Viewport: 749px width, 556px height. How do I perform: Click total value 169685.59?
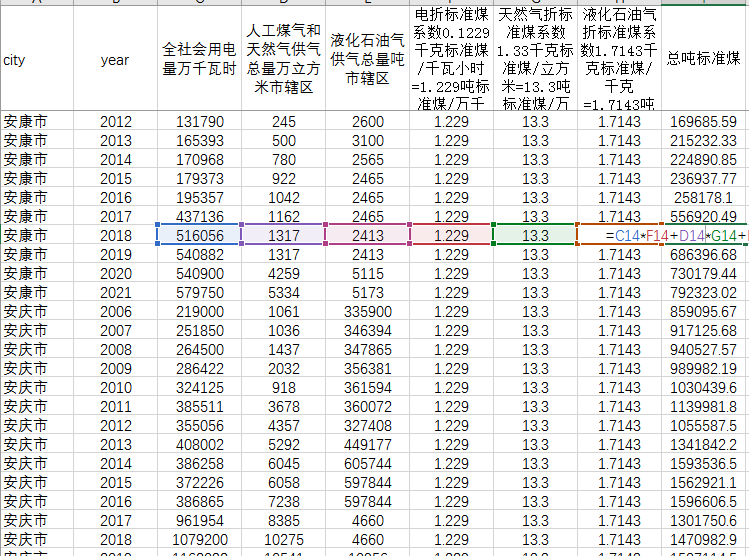tap(705, 121)
